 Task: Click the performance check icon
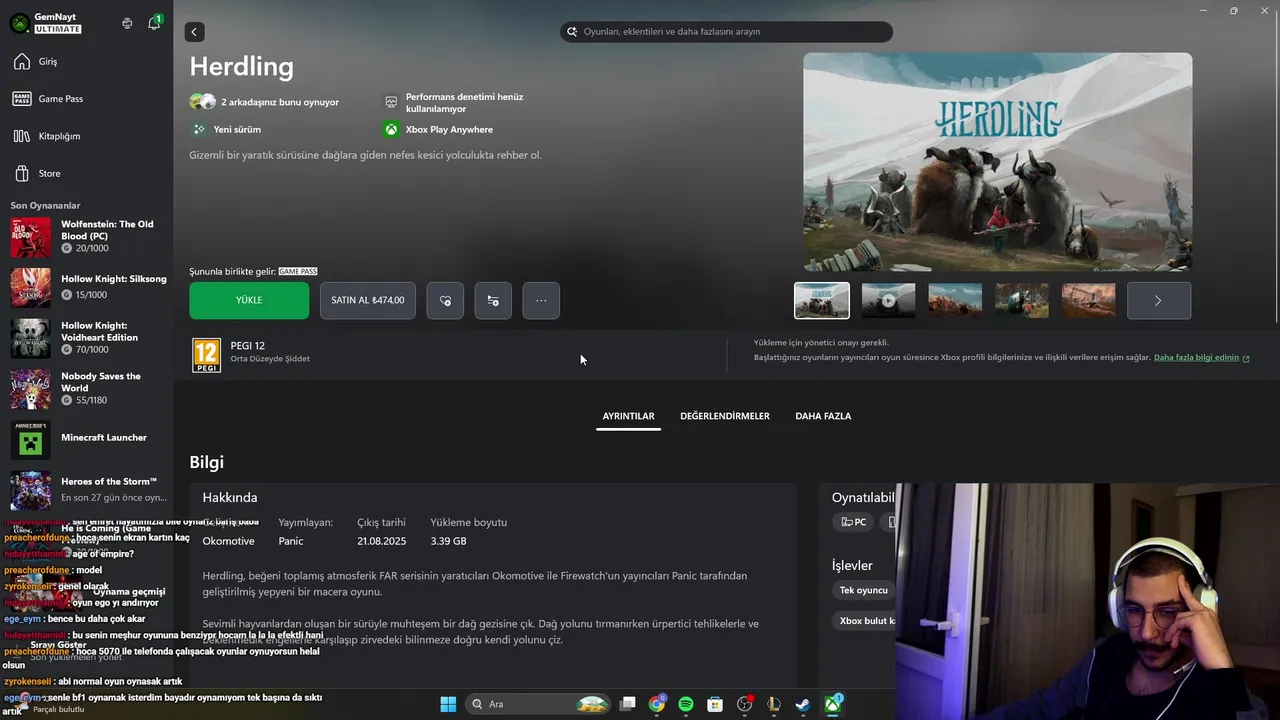(x=391, y=102)
